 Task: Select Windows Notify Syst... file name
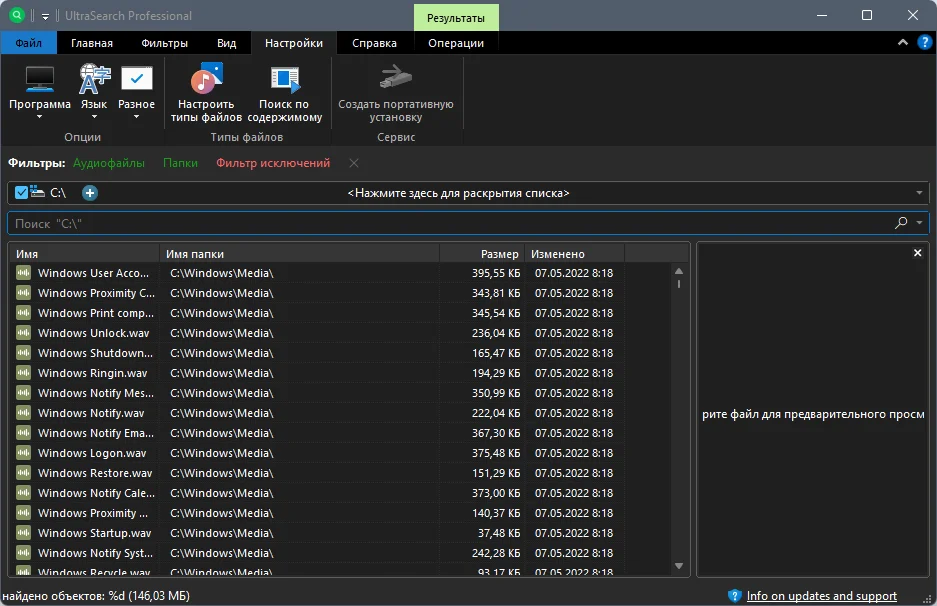click(x=95, y=553)
